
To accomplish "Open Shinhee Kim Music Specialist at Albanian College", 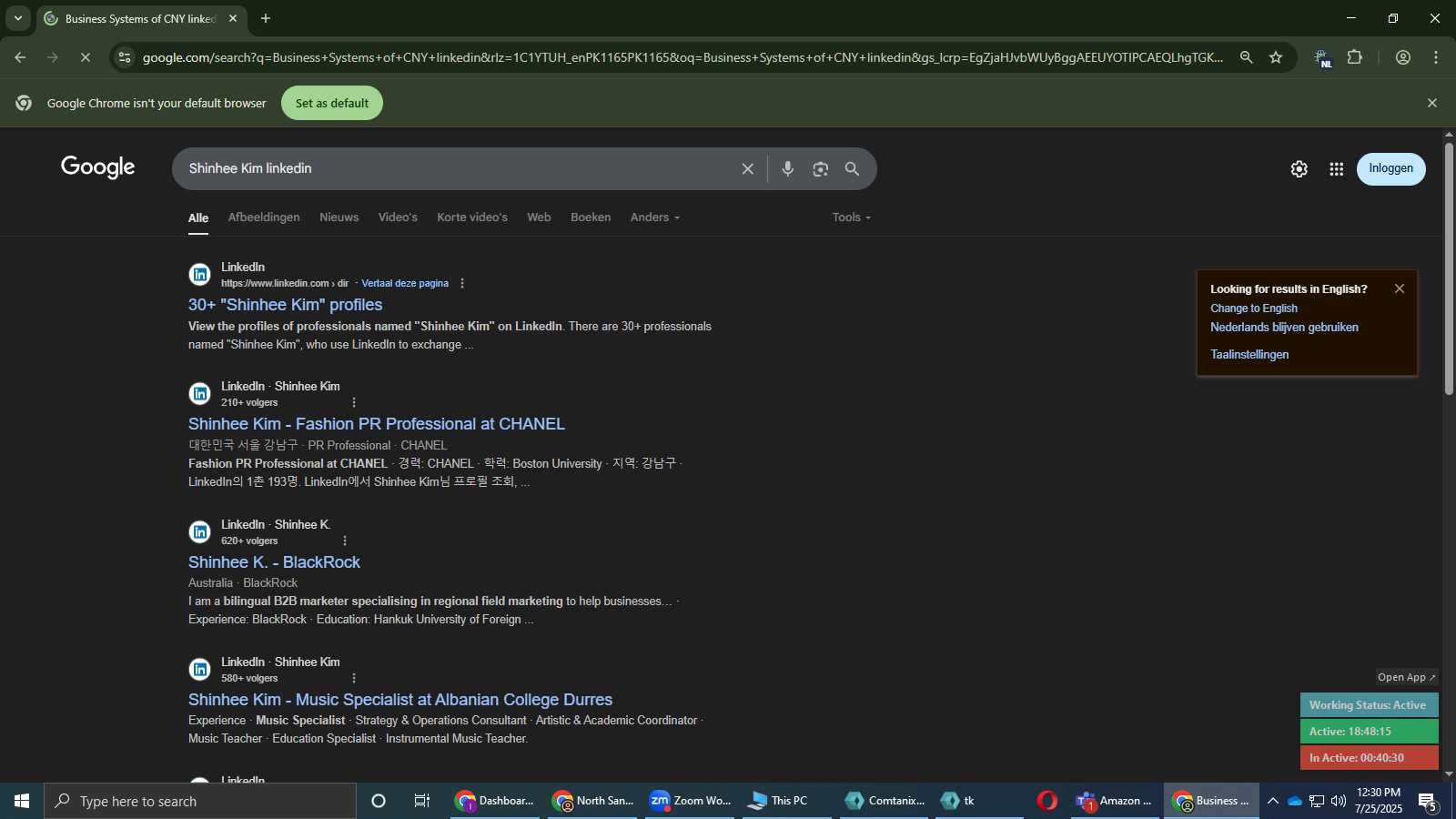I will (x=400, y=700).
